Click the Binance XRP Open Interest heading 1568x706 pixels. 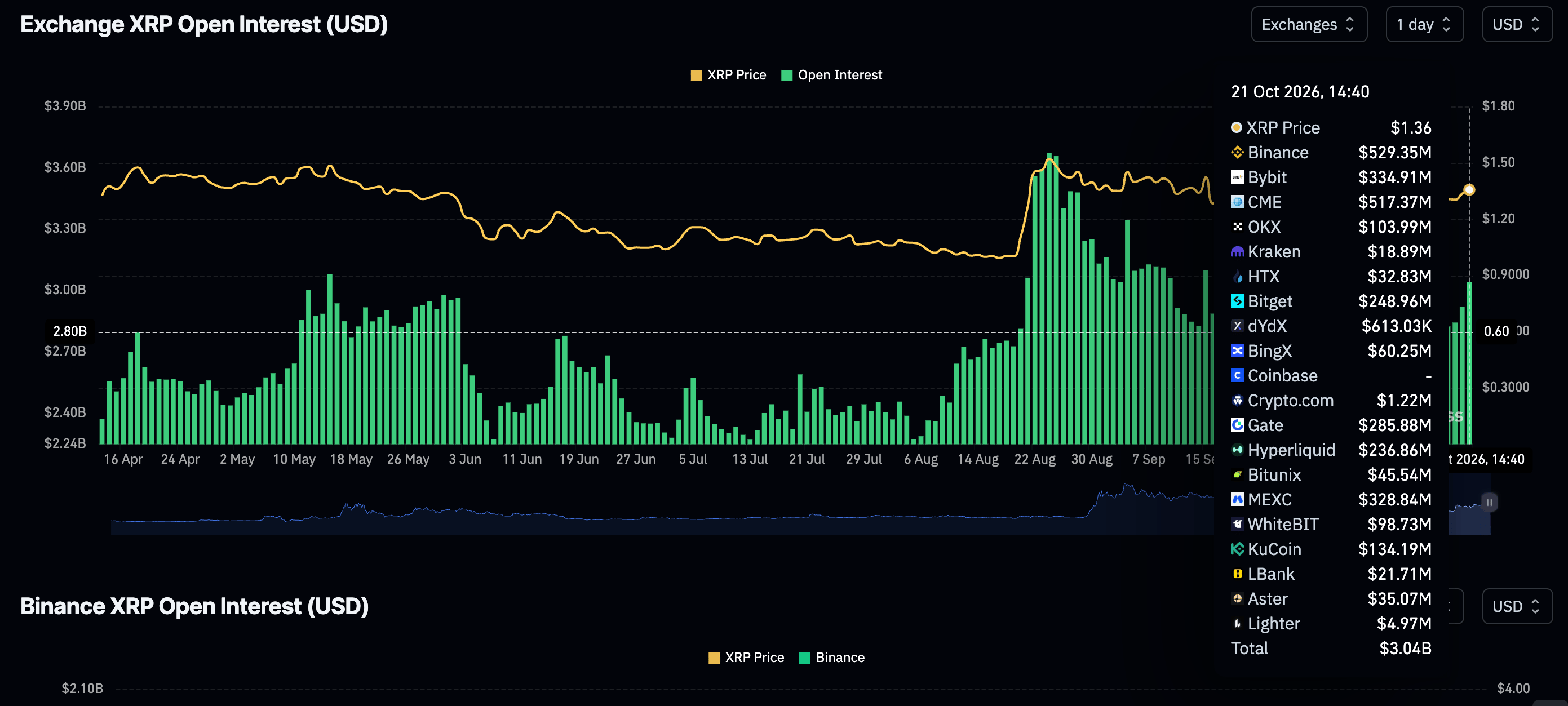tap(194, 606)
